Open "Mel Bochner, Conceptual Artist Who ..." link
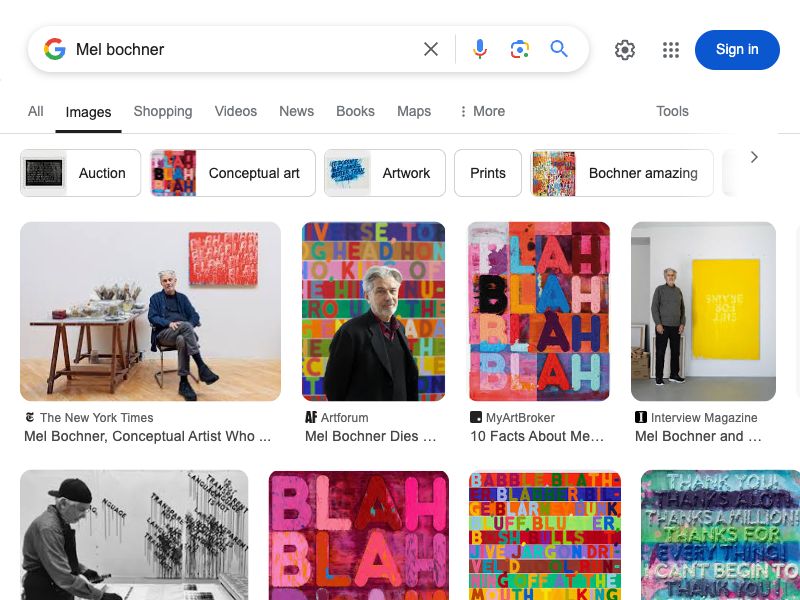800x600 pixels. click(147, 436)
